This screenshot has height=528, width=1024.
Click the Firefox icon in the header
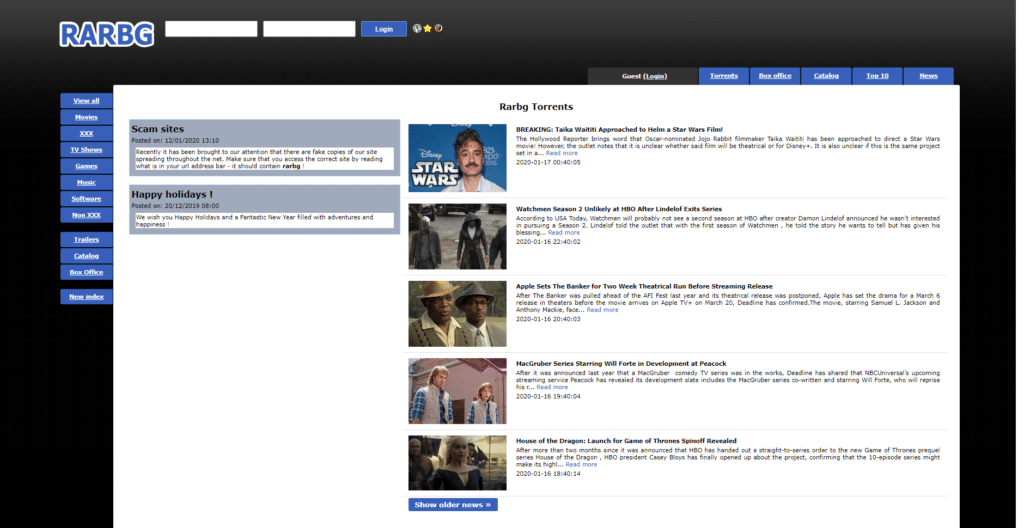438,29
